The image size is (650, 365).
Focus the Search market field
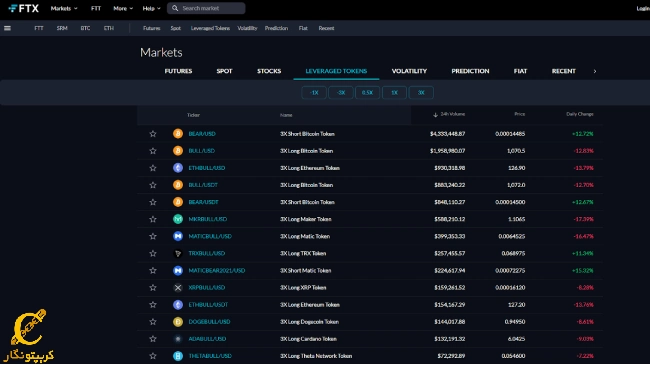tap(206, 8)
